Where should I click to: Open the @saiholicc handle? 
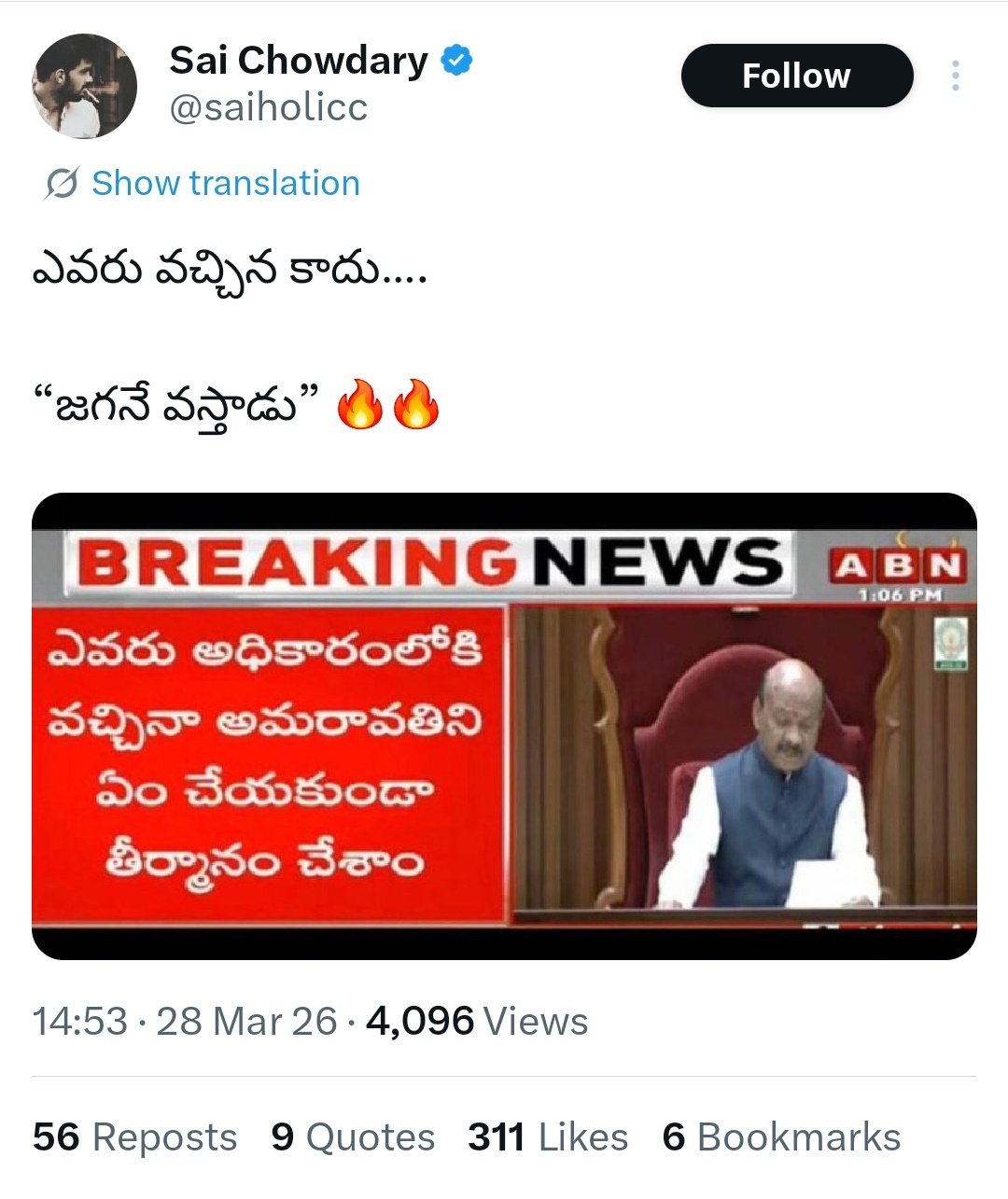pos(269,108)
